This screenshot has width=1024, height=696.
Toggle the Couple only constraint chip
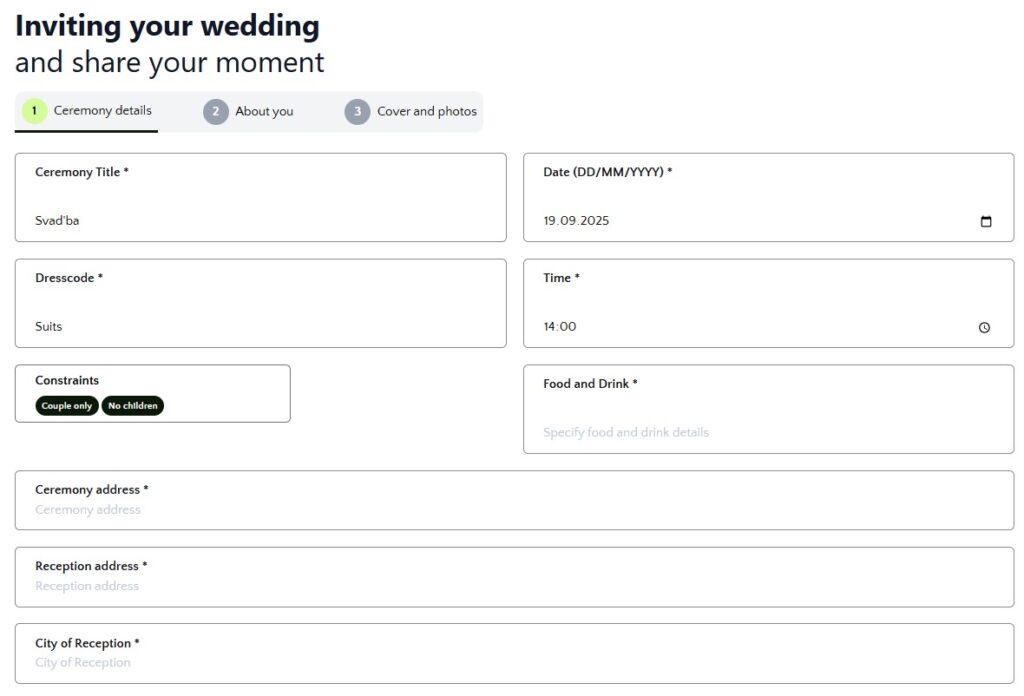[x=67, y=405]
